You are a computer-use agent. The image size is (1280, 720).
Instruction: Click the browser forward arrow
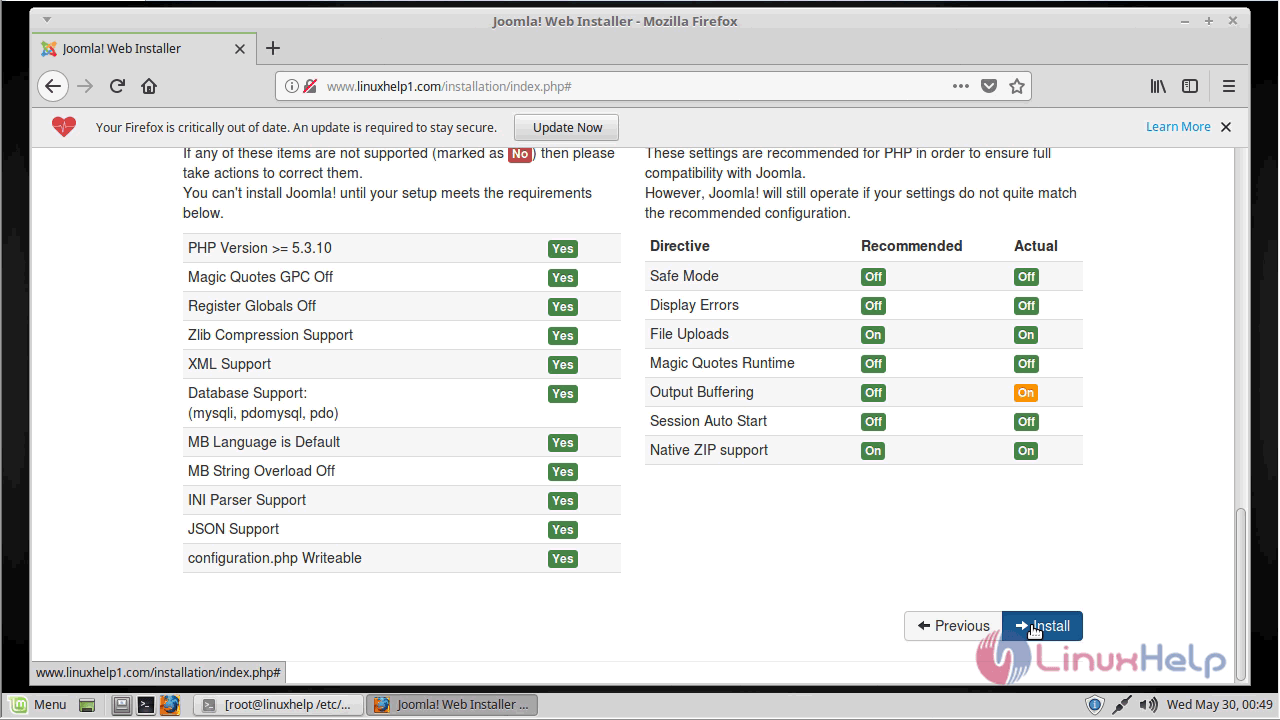click(85, 86)
